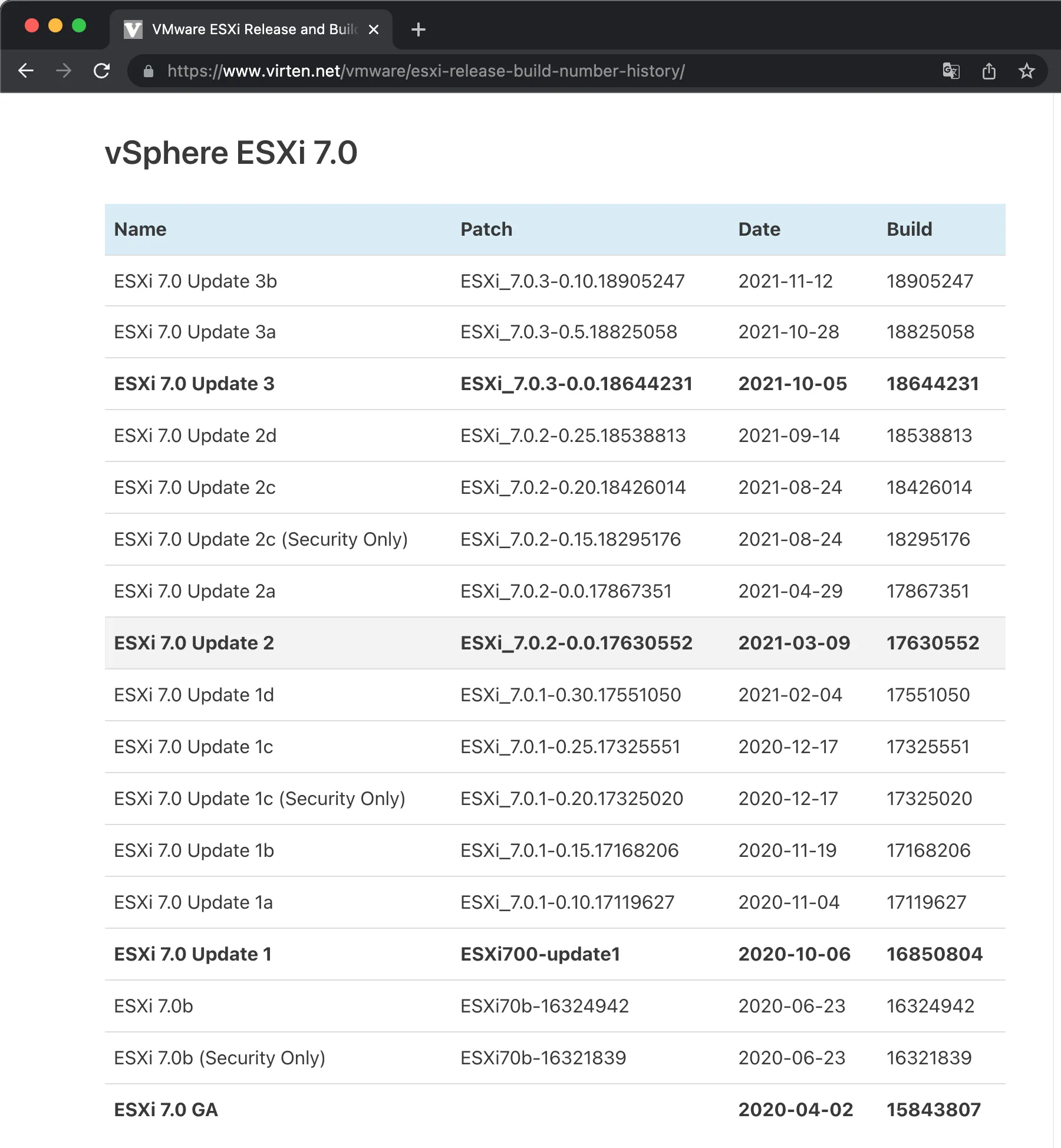Select patch ESXi_7.0.2-0.25.18538813
The width and height of the screenshot is (1061, 1148).
click(x=573, y=436)
